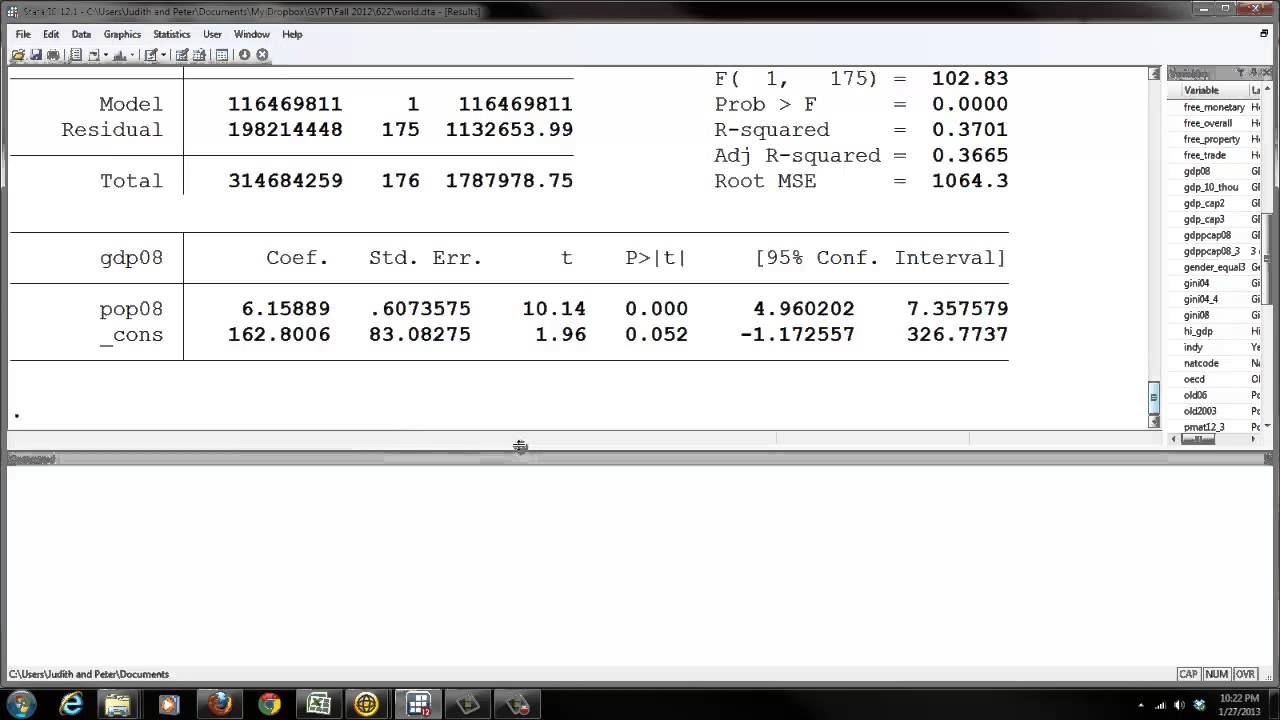
Task: Open Internet Explorer from the taskbar
Action: (71, 704)
